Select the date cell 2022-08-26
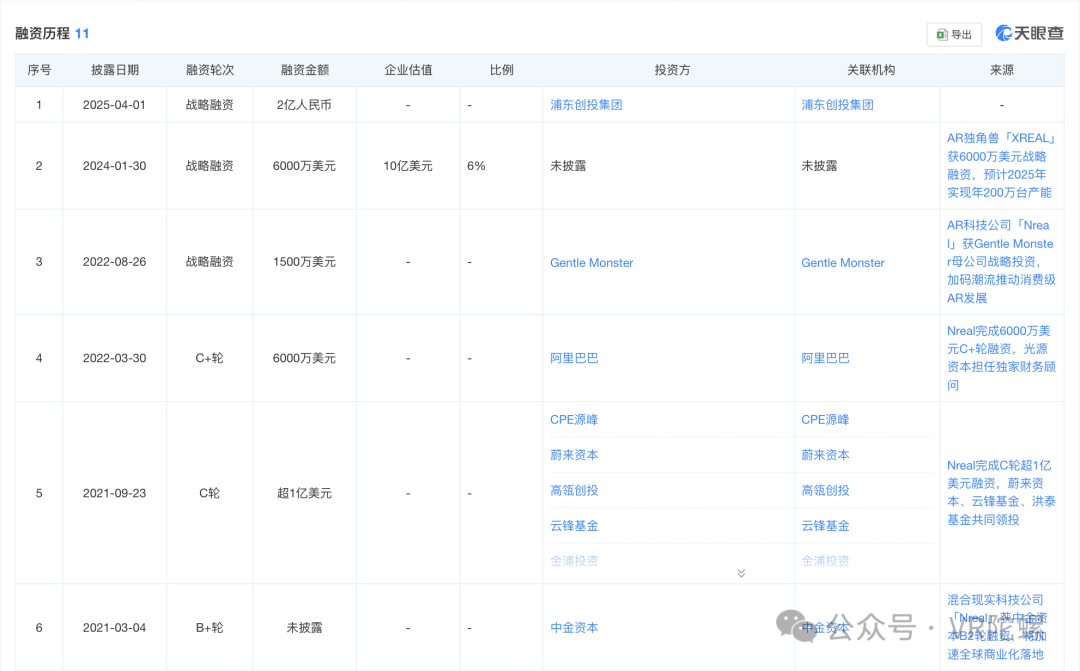1080x671 pixels. click(x=114, y=262)
